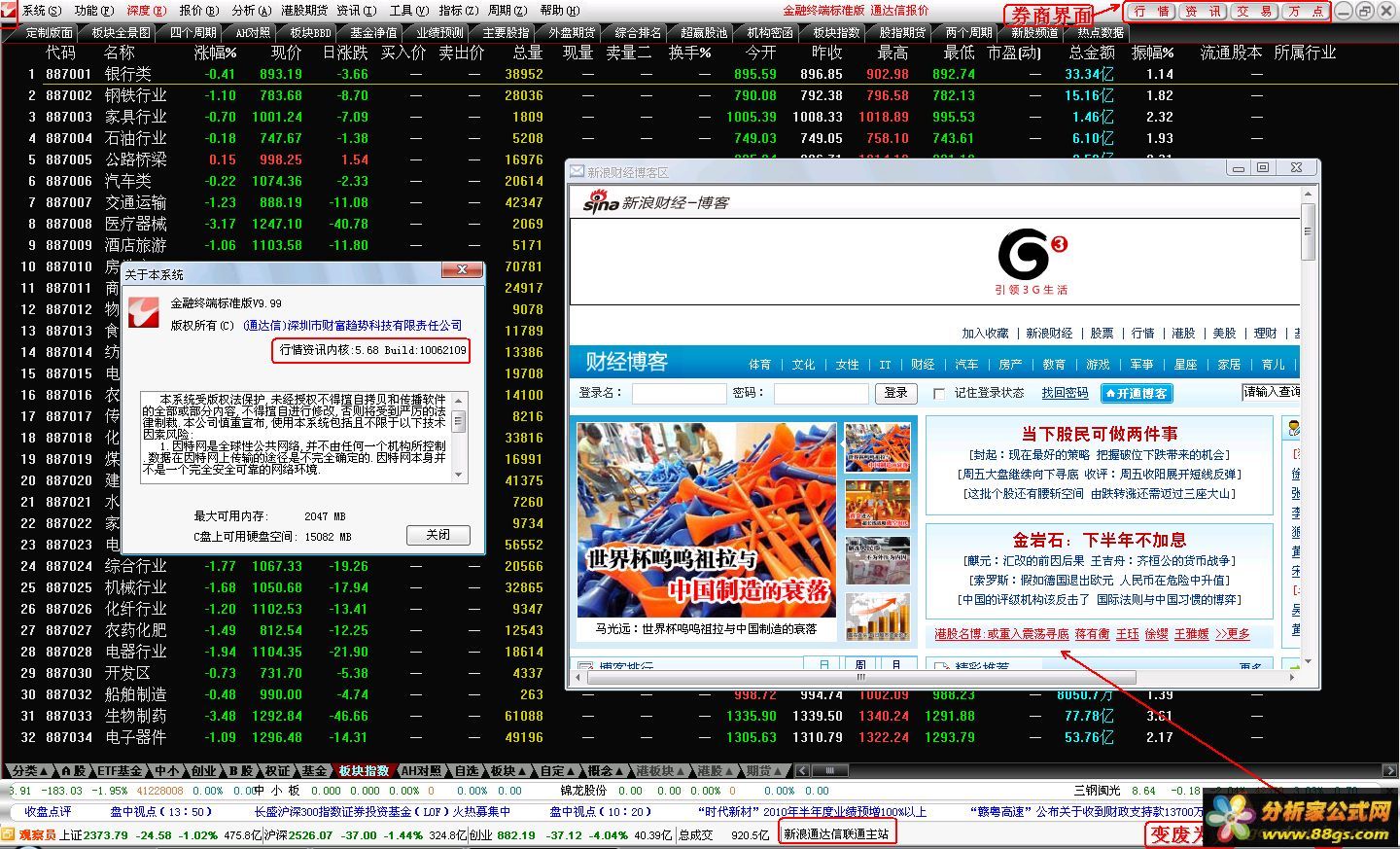
Task: Open the 港股期货 menu
Action: [x=303, y=11]
